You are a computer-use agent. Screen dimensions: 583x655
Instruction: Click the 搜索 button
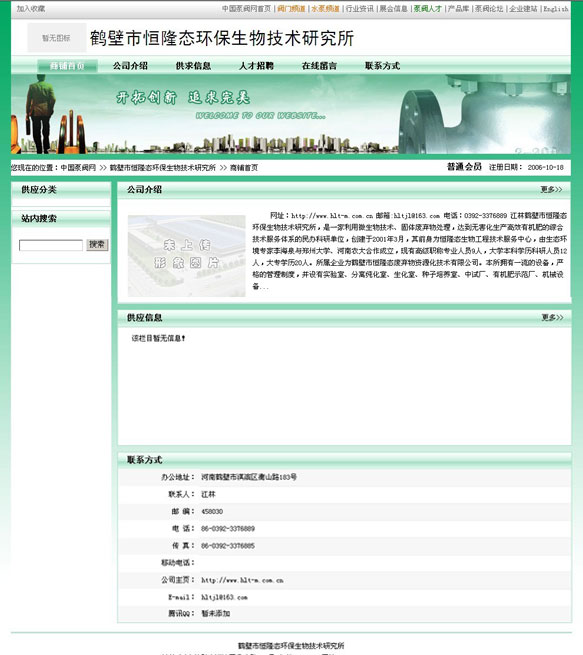(x=97, y=245)
